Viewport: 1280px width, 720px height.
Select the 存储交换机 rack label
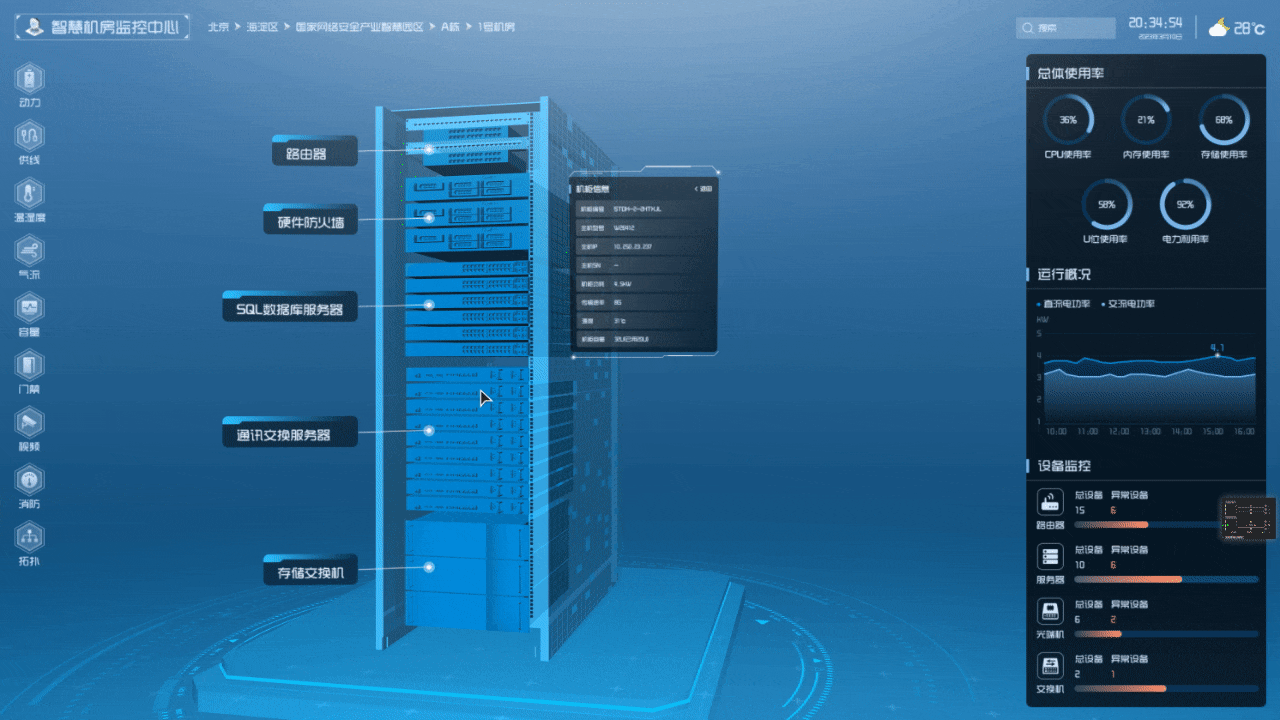click(310, 571)
